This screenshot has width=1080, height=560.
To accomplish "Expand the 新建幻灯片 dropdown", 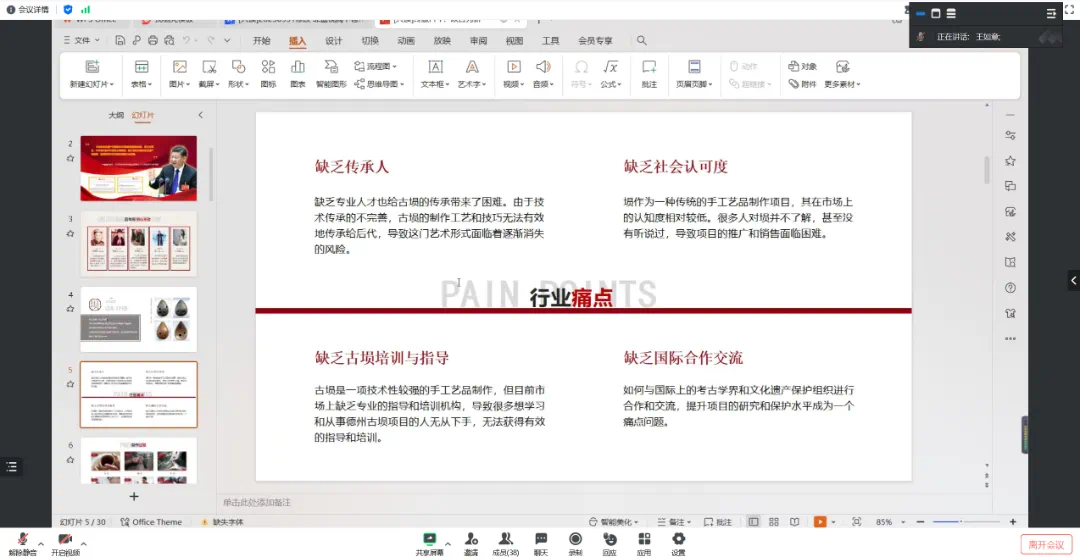I will click(92, 85).
